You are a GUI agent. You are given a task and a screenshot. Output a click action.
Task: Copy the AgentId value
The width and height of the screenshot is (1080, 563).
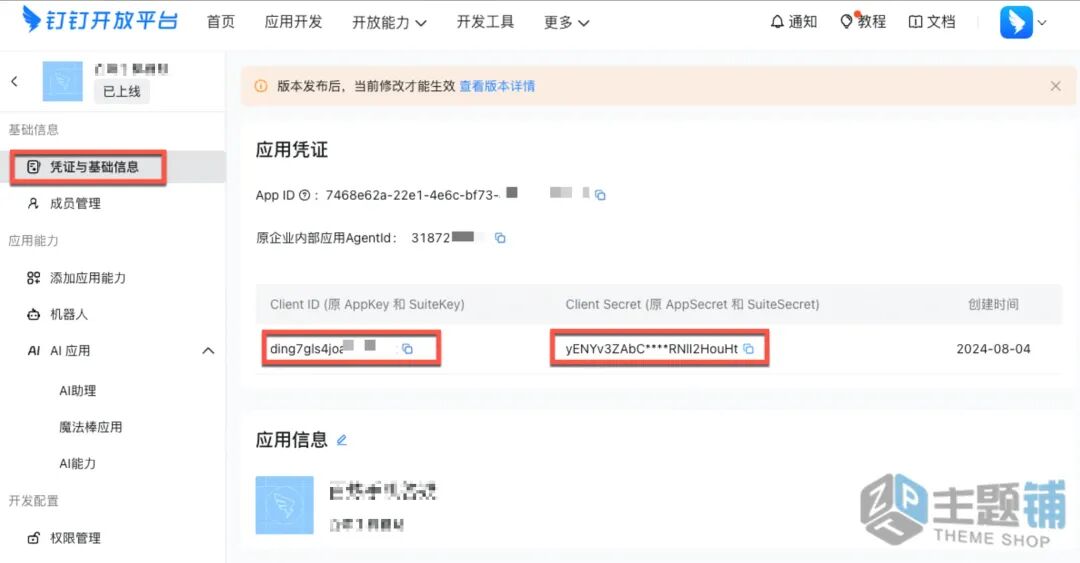point(501,238)
